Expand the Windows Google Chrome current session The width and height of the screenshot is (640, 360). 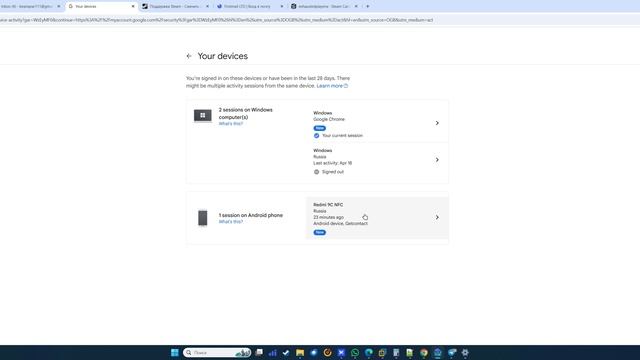(437, 123)
